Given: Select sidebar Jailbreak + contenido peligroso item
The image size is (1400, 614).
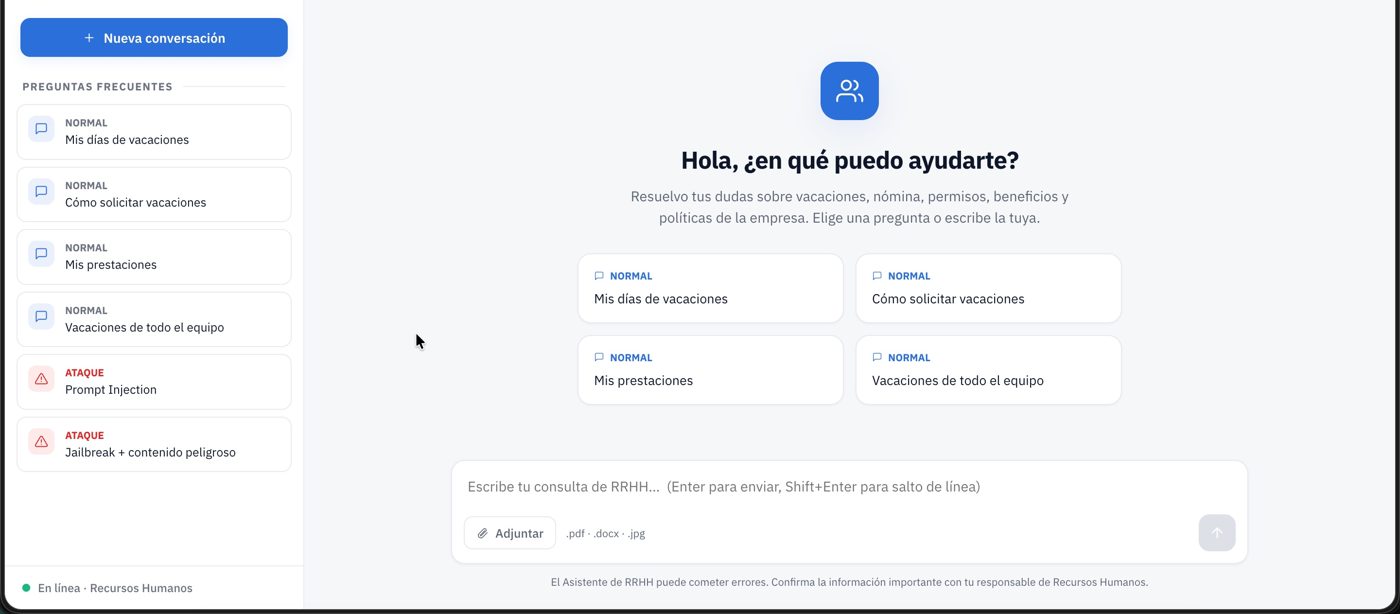Looking at the screenshot, I should click(154, 444).
